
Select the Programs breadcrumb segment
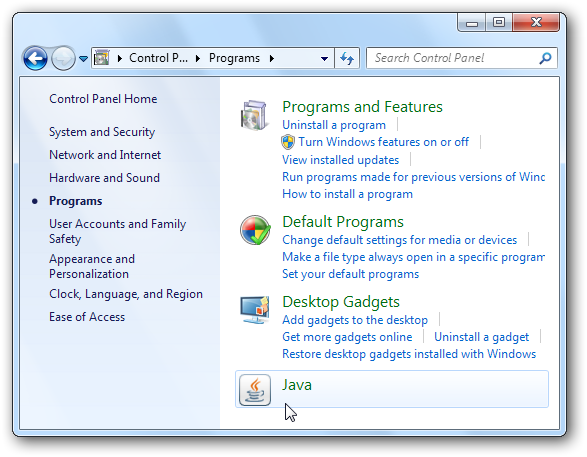[234, 58]
